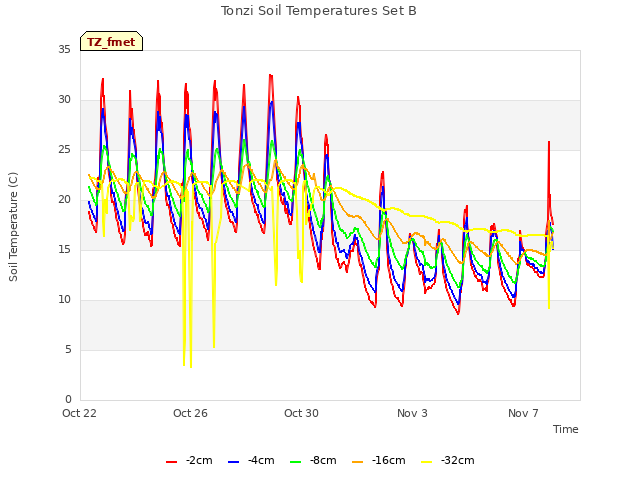This screenshot has width=640, height=480.
Task: Click the Nov 7 x-axis tick label
Action: pyautogui.click(x=524, y=413)
